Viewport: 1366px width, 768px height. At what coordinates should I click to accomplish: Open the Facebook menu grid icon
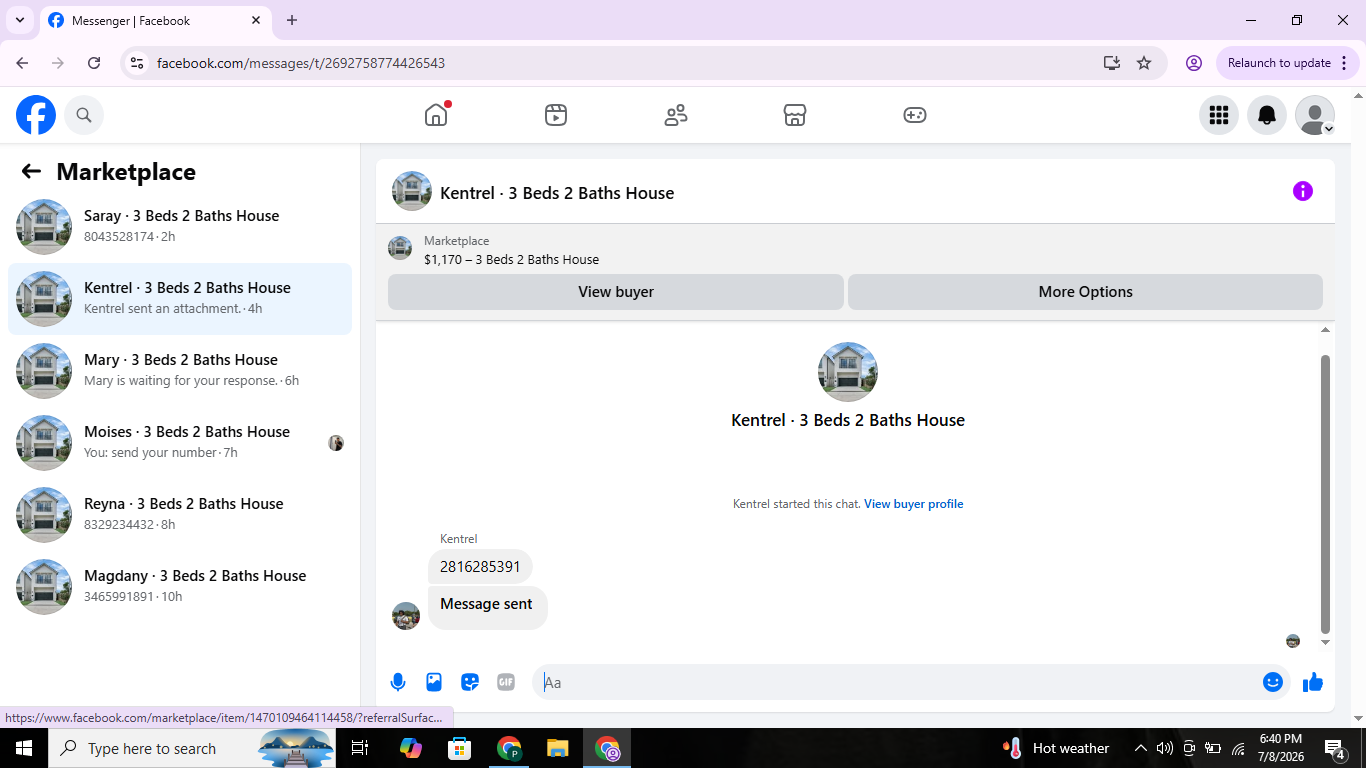[1219, 115]
